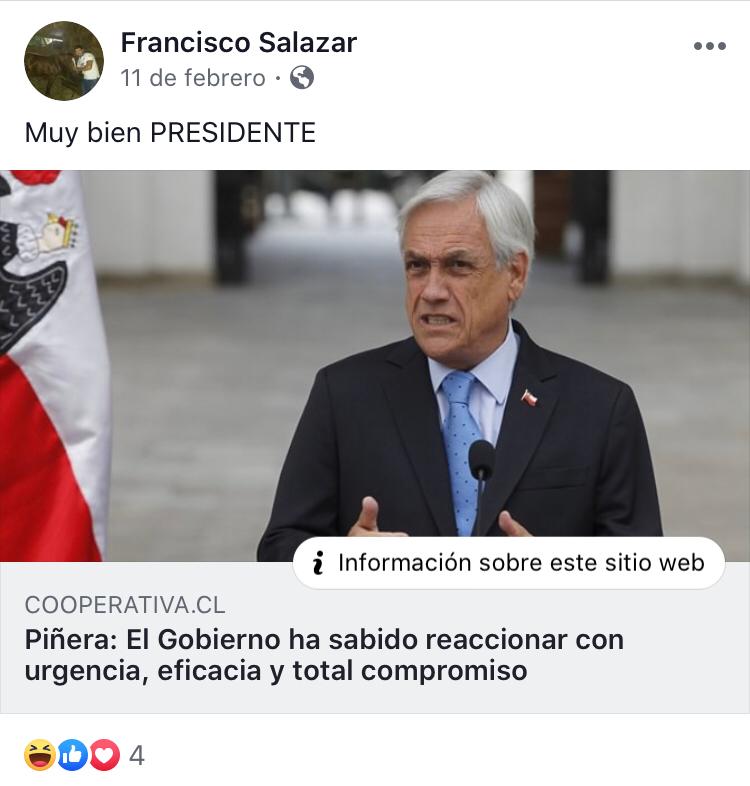The image size is (750, 786).
Task: Click the Haha laughing reaction icon
Action: tap(40, 754)
